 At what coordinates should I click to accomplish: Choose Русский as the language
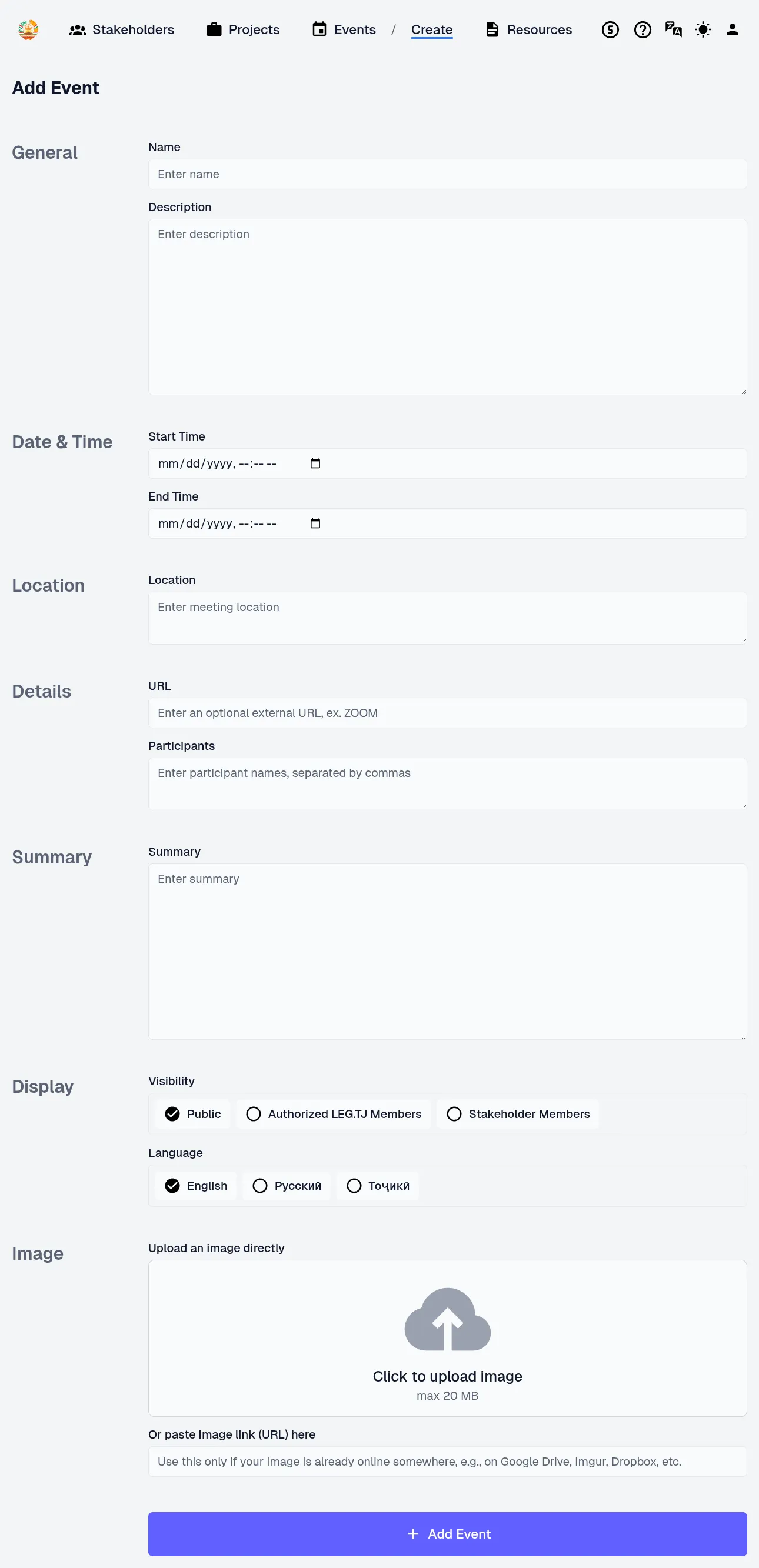tap(287, 1186)
